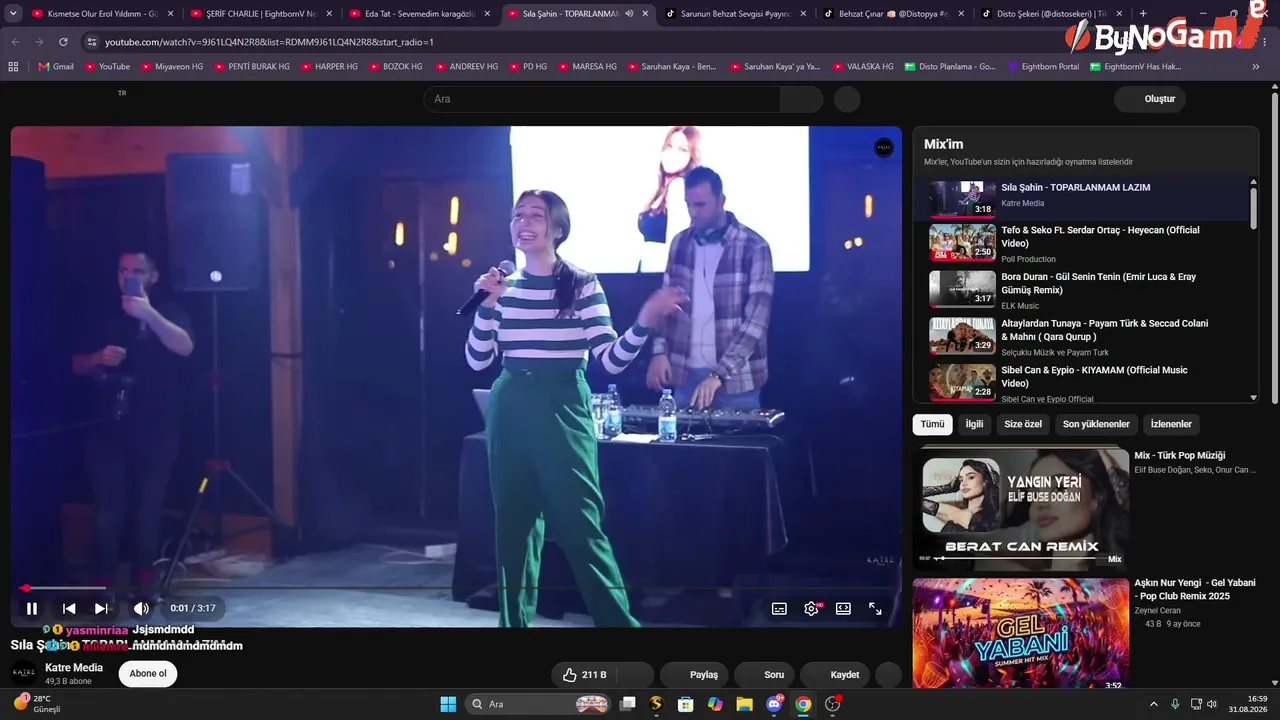Screen dimensions: 1280x720
Task: Focus the YouTube search field labelled Ara
Action: coord(602,99)
